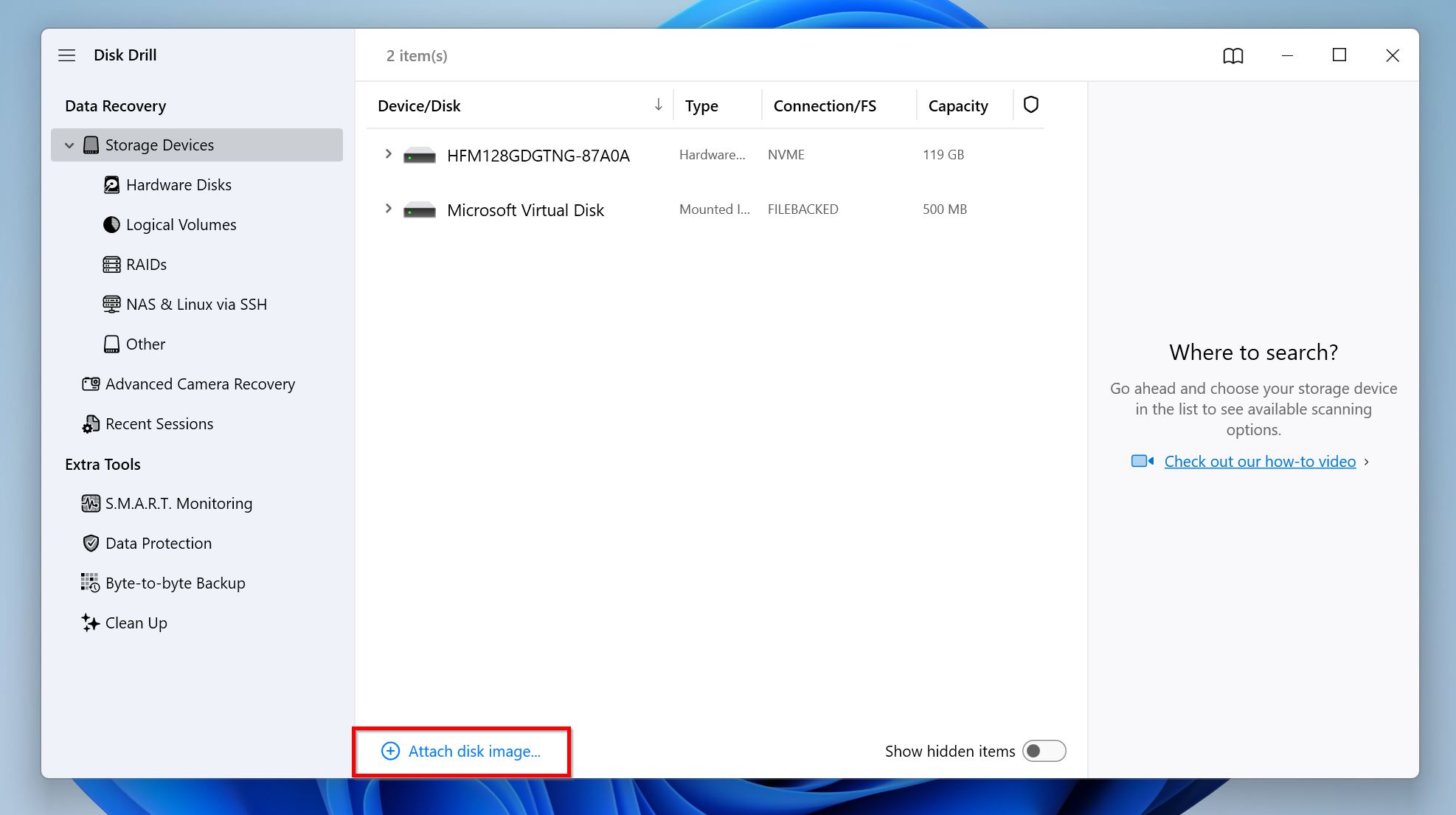This screenshot has height=815, width=1456.
Task: Open the RAIDs section
Action: 145,264
